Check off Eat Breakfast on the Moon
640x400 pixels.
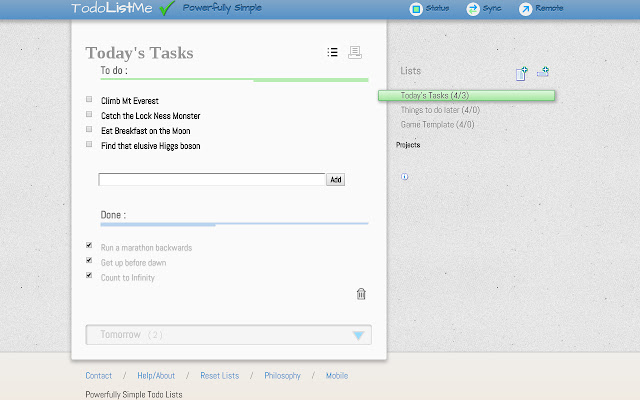point(89,129)
